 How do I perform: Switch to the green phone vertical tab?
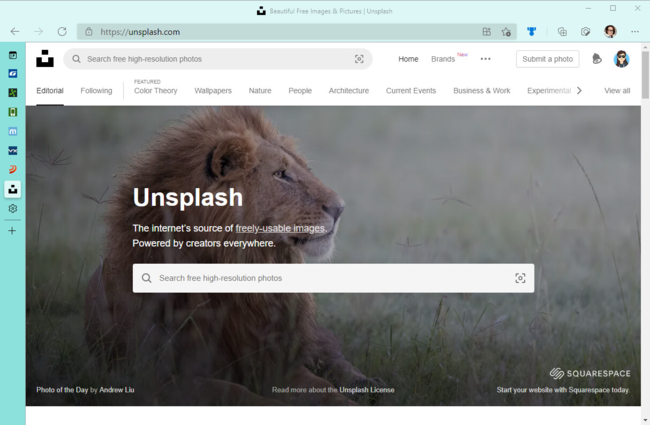coord(13,112)
